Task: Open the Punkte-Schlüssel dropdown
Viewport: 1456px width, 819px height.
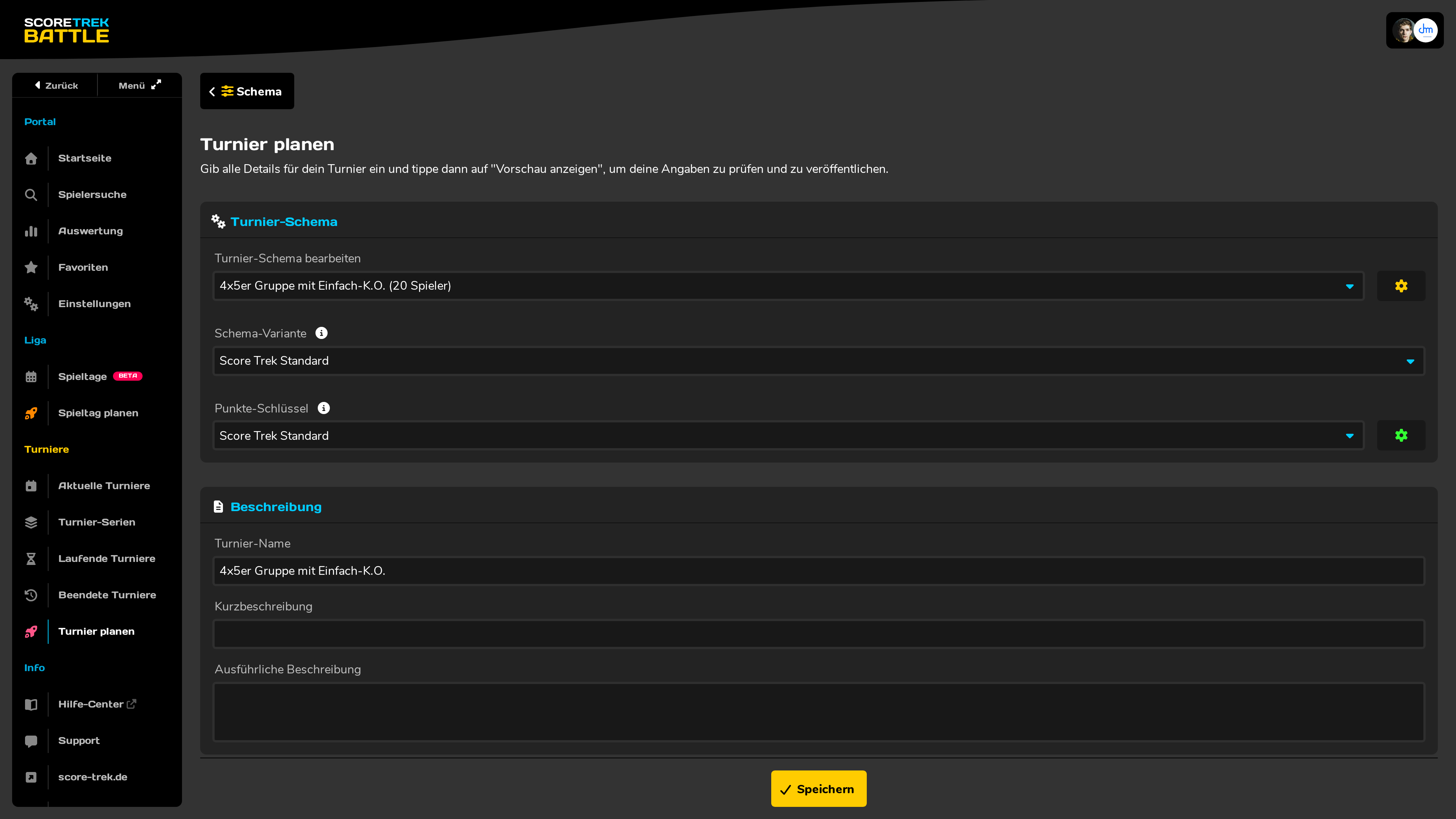Action: pos(789,436)
